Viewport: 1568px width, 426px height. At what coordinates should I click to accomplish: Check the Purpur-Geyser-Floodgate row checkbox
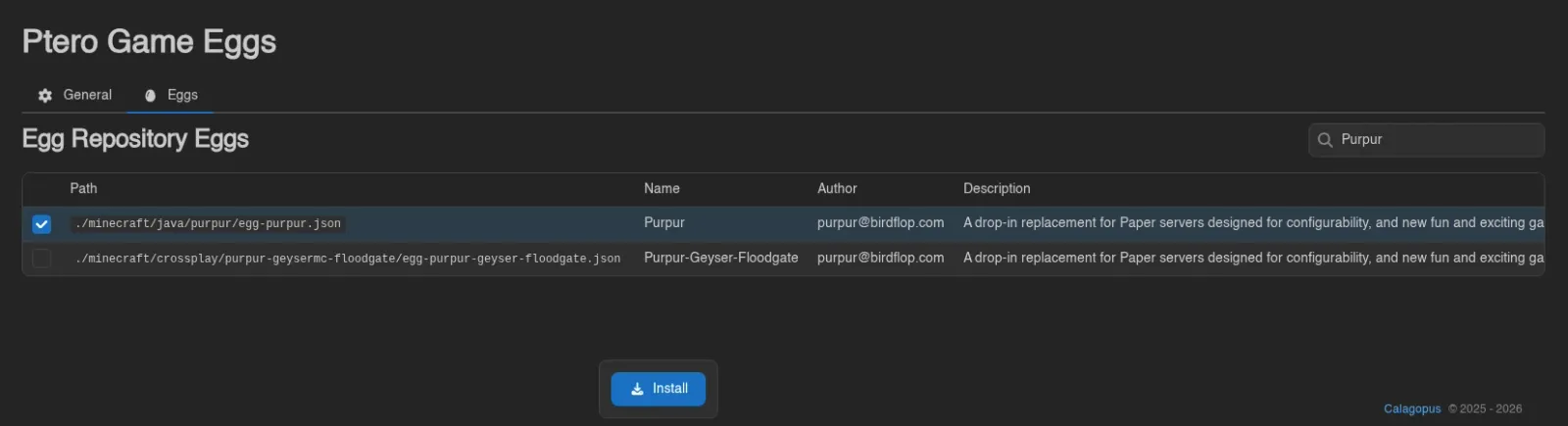coord(41,259)
